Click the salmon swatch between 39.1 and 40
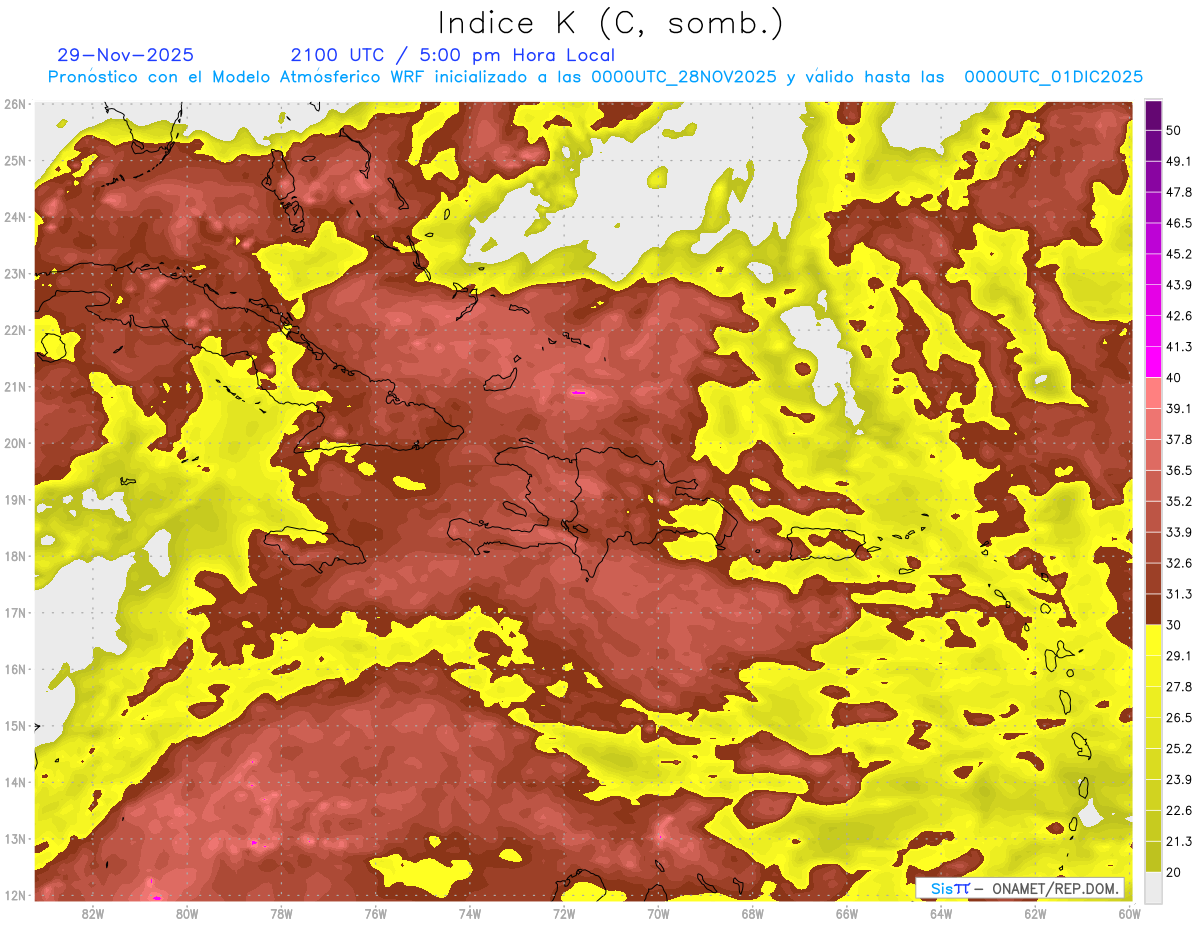The width and height of the screenshot is (1200, 927). point(1154,393)
